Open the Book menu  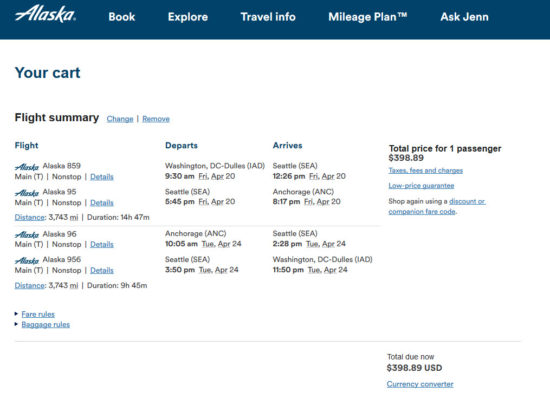tap(121, 17)
